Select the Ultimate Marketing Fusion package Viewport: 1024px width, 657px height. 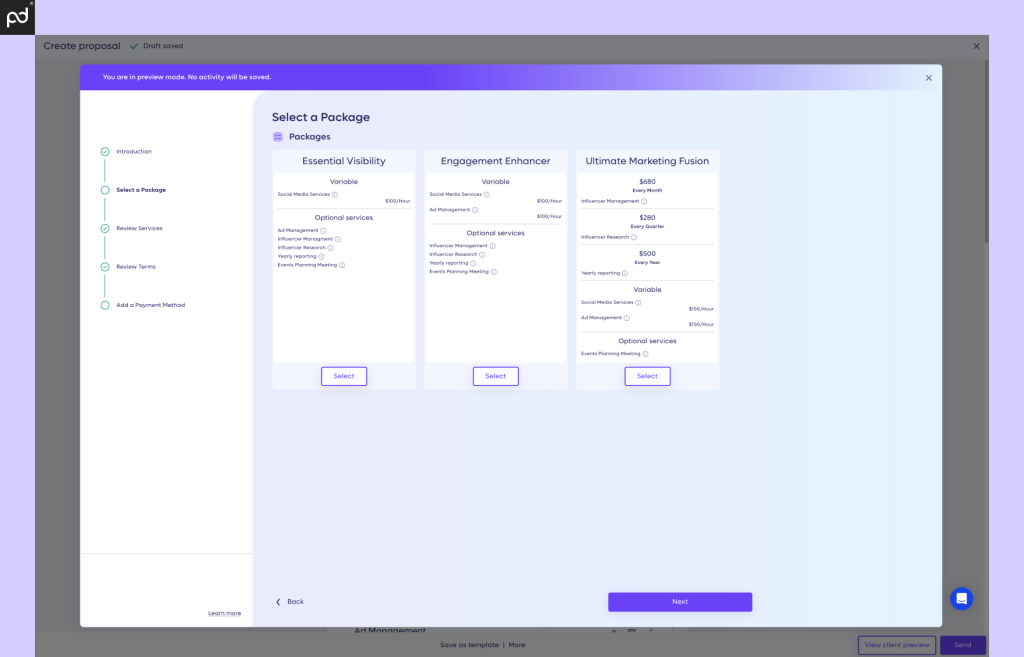point(647,376)
